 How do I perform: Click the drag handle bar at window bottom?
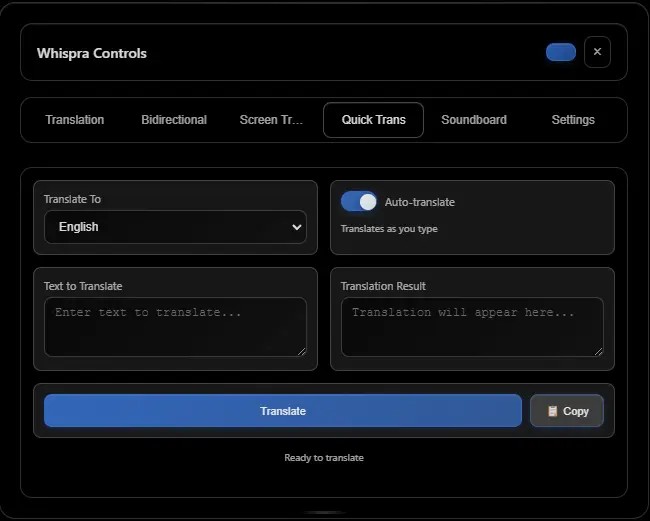324,512
